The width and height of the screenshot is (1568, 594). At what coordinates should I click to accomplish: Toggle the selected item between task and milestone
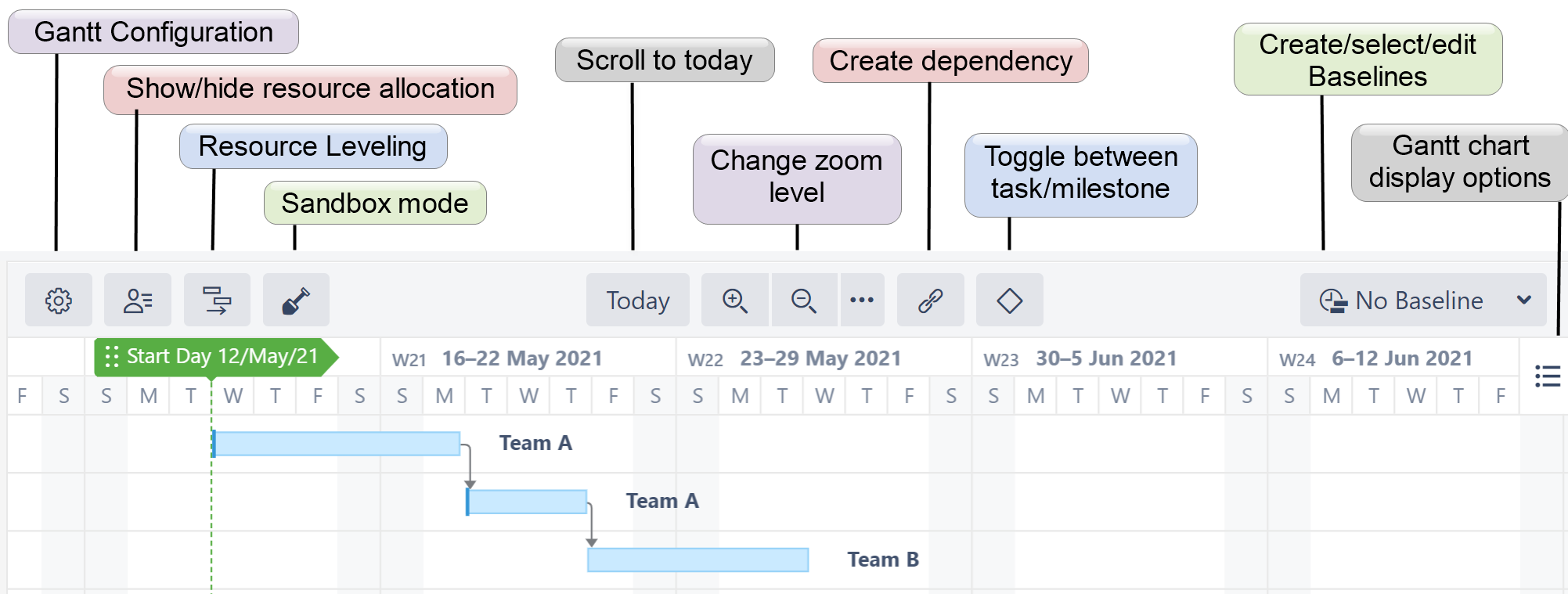1009,300
